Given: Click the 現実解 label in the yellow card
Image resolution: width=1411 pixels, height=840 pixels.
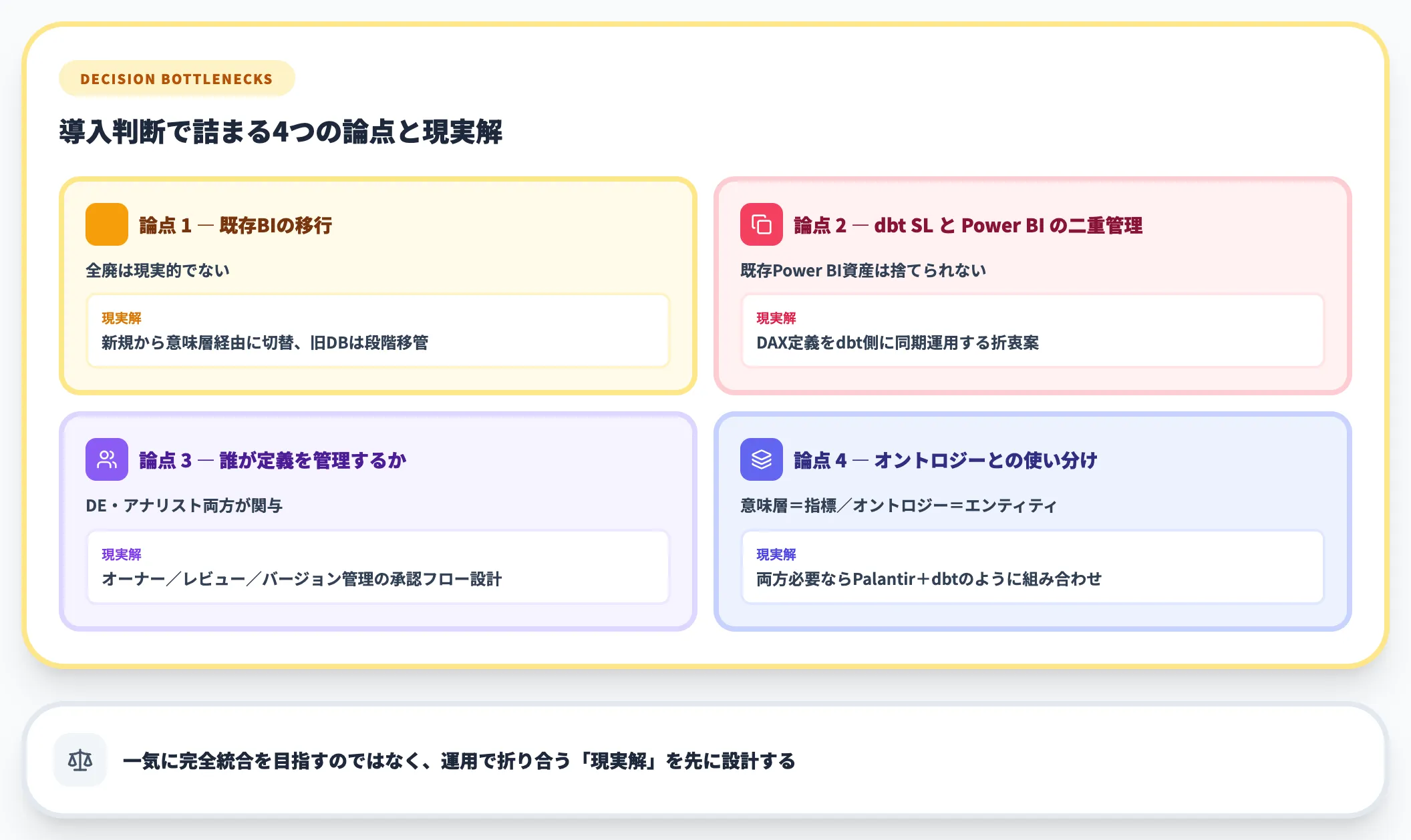Looking at the screenshot, I should click(x=122, y=319).
